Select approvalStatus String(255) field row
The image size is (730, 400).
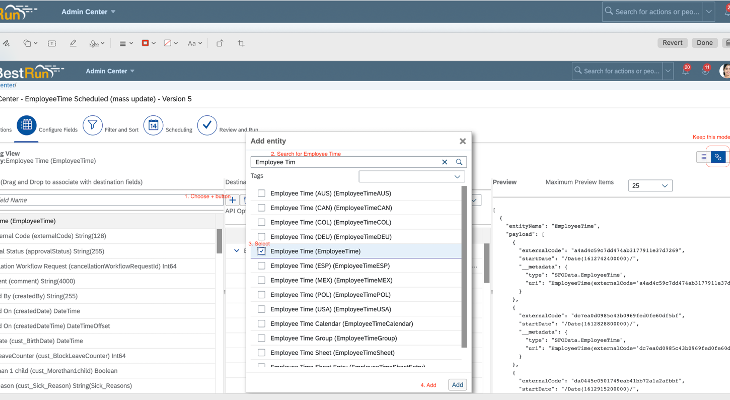point(108,251)
